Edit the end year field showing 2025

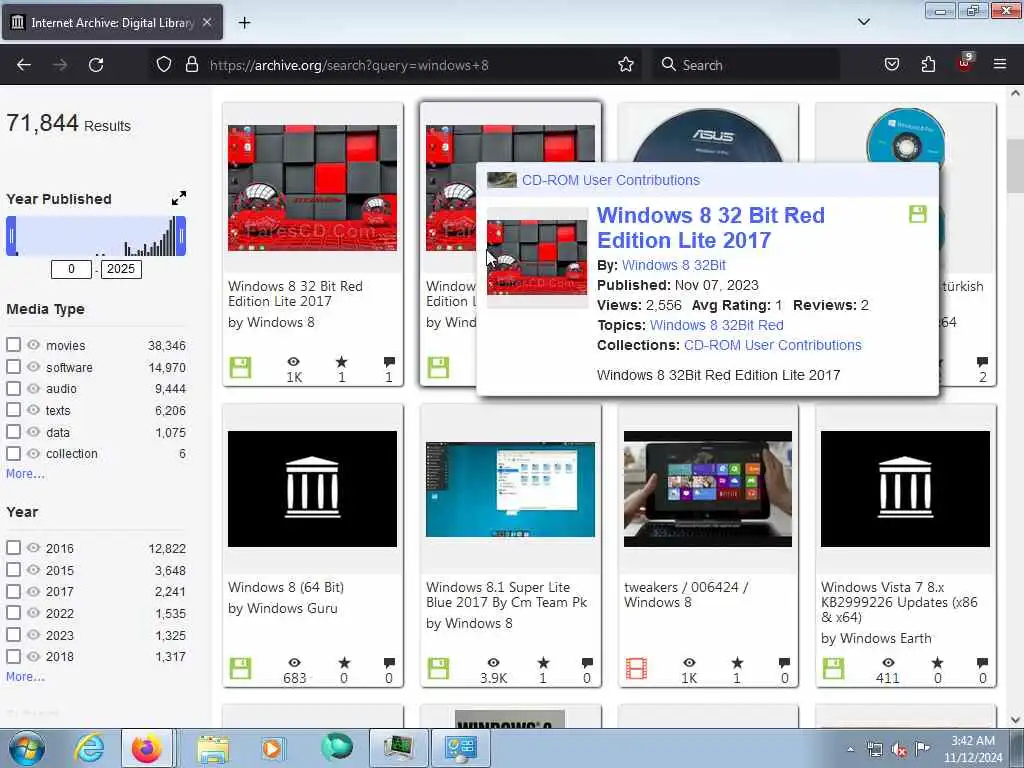tap(121, 269)
